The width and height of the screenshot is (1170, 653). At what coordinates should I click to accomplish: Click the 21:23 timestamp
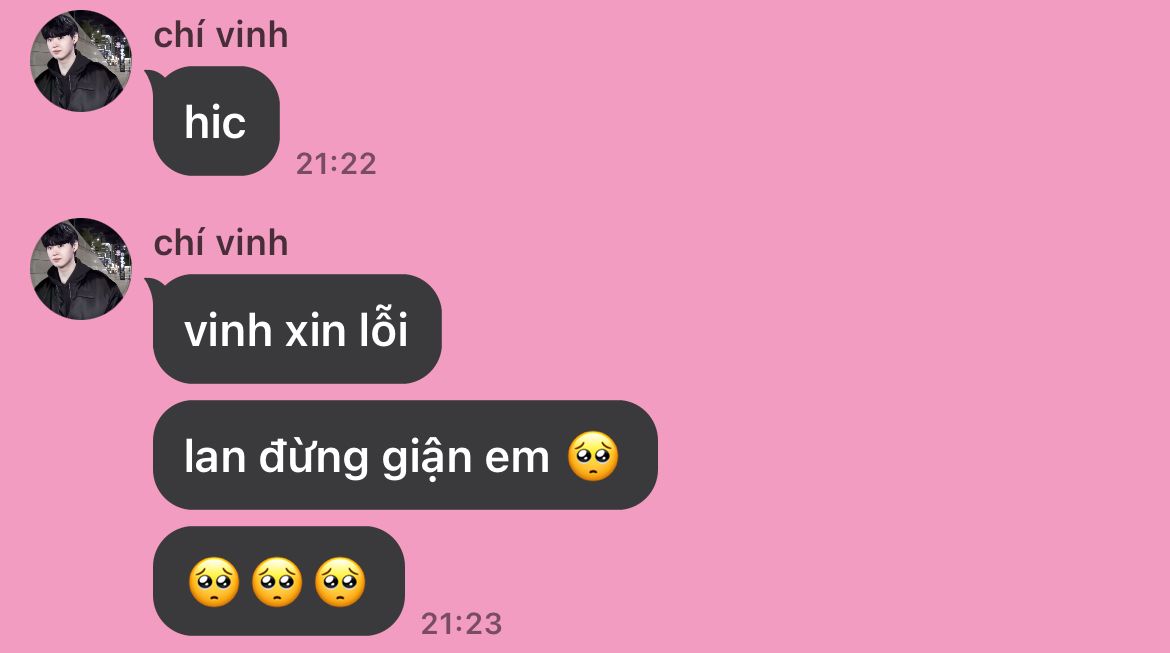pyautogui.click(x=461, y=624)
